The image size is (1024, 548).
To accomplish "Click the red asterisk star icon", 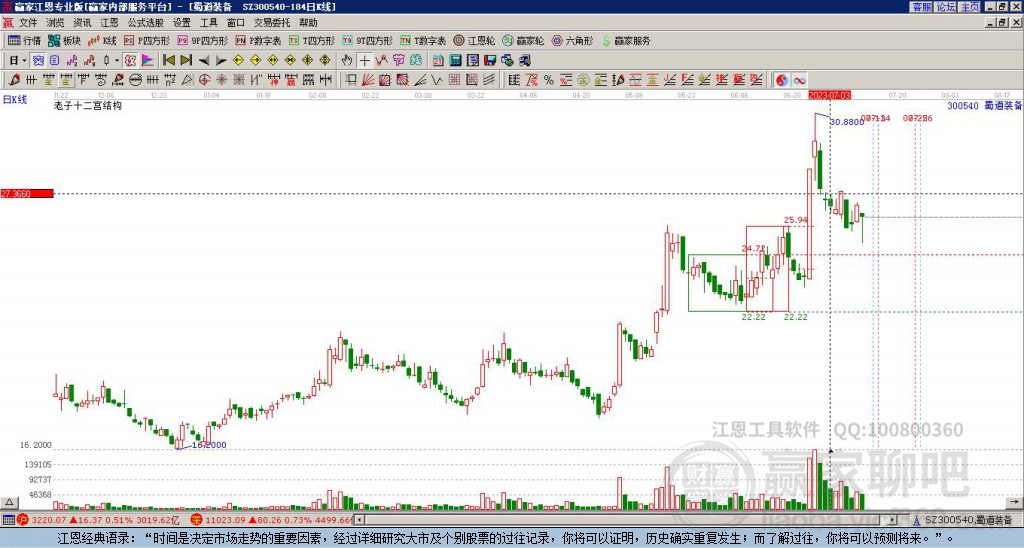I will tap(221, 80).
